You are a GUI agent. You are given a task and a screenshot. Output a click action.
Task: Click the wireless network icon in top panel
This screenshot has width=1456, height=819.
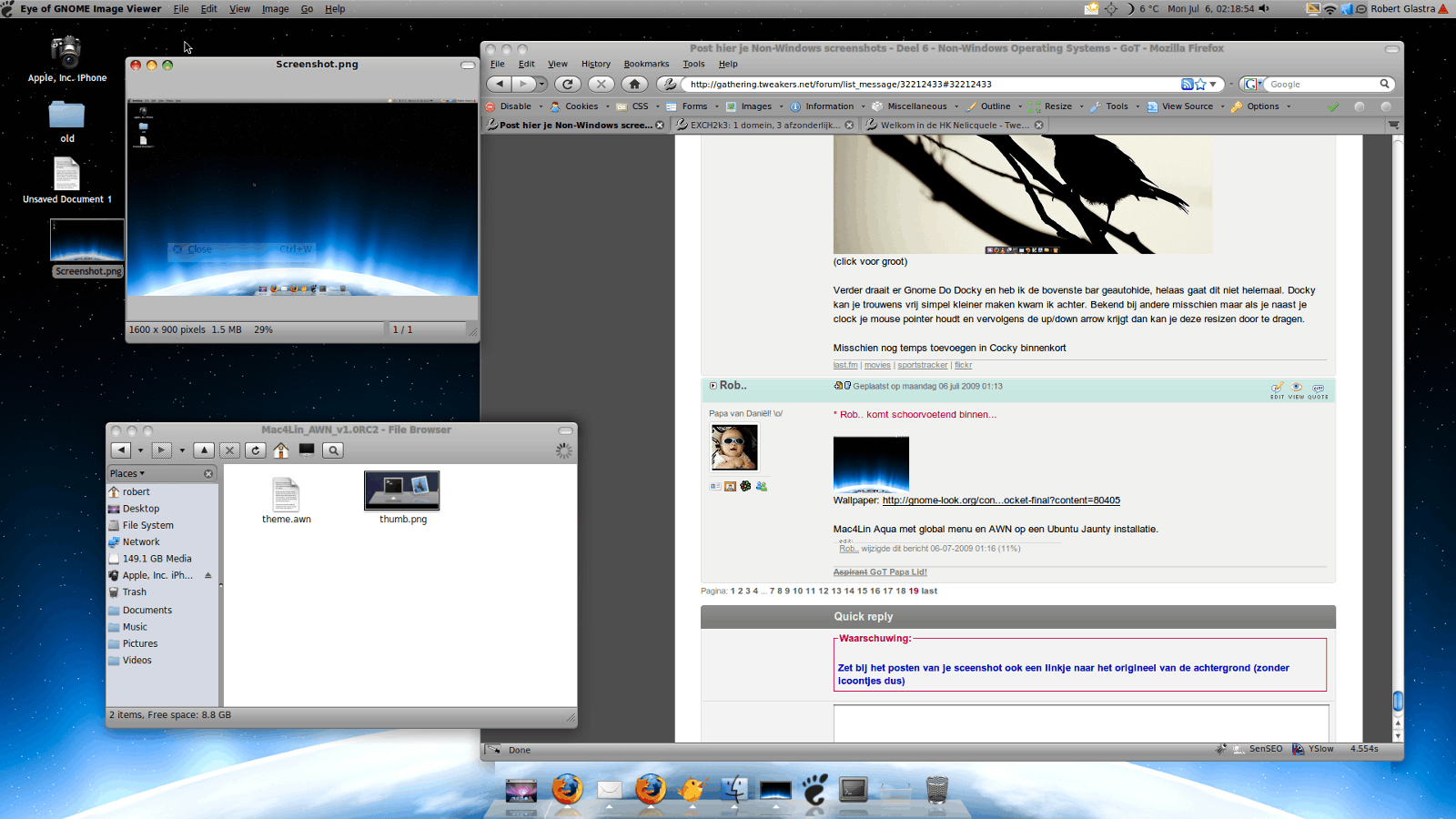[1330, 9]
